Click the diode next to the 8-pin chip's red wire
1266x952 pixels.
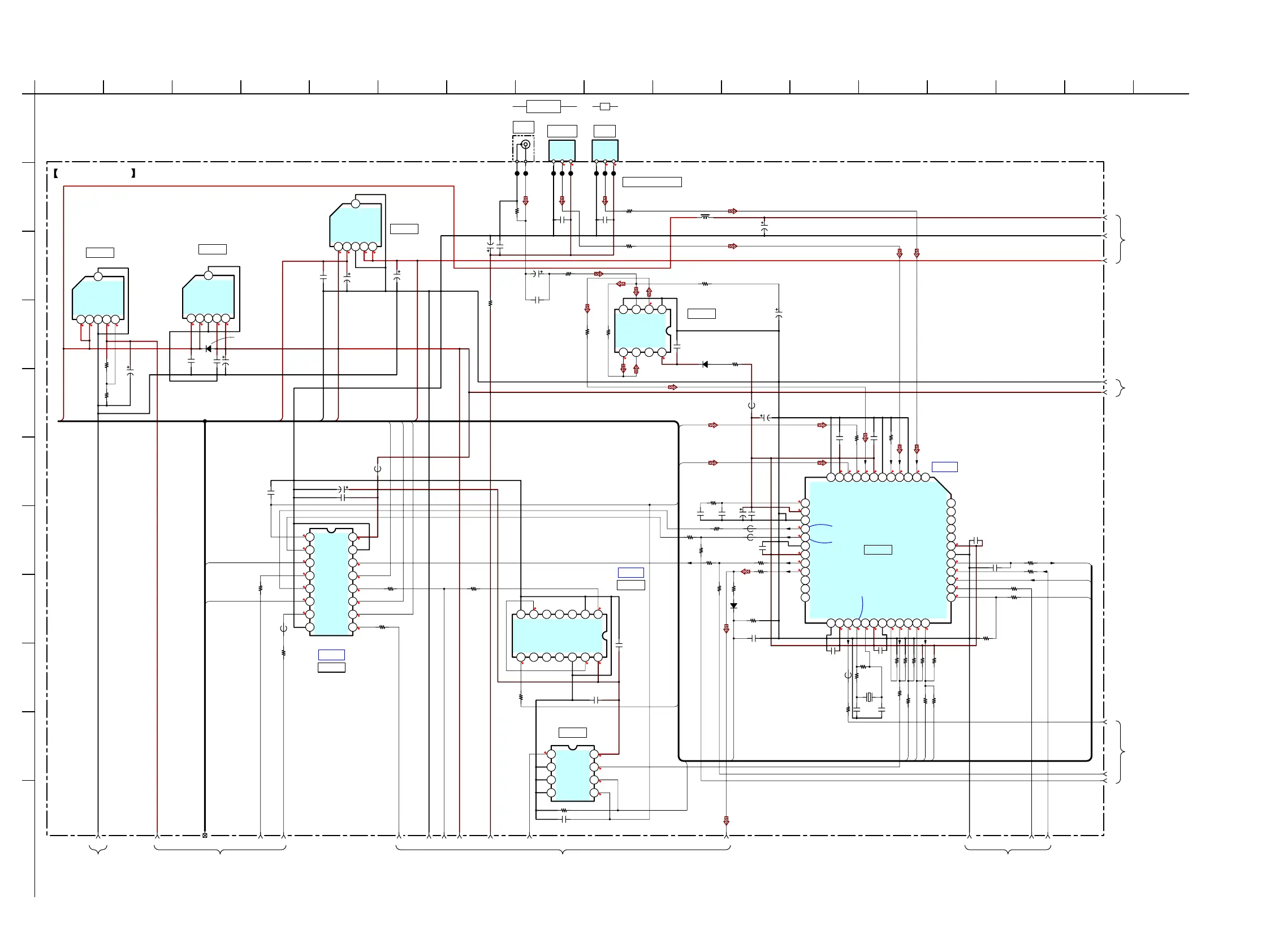pyautogui.click(x=705, y=365)
